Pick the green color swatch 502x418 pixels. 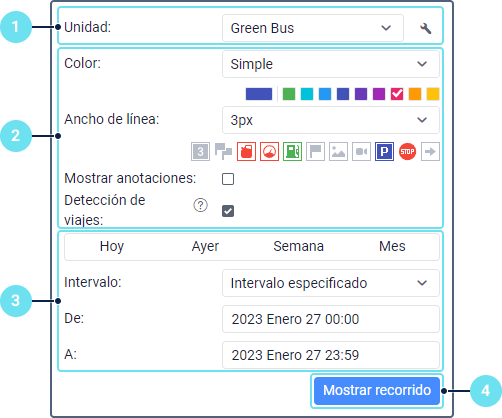[289, 94]
